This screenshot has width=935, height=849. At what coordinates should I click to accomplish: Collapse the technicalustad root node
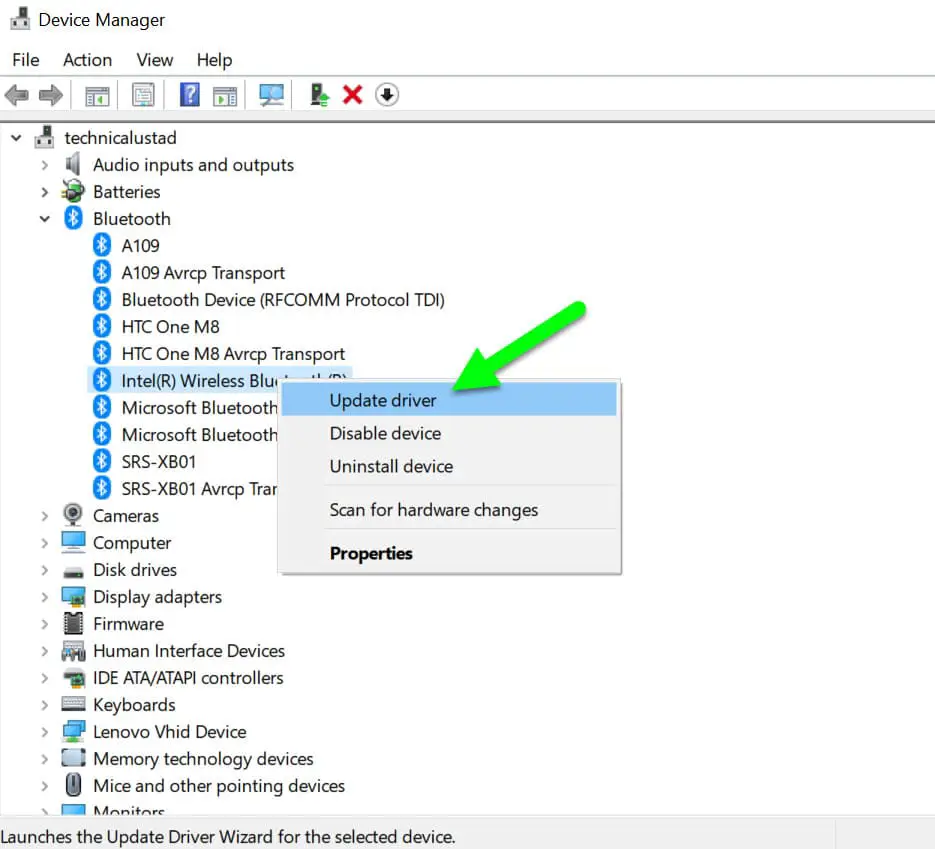[16, 138]
